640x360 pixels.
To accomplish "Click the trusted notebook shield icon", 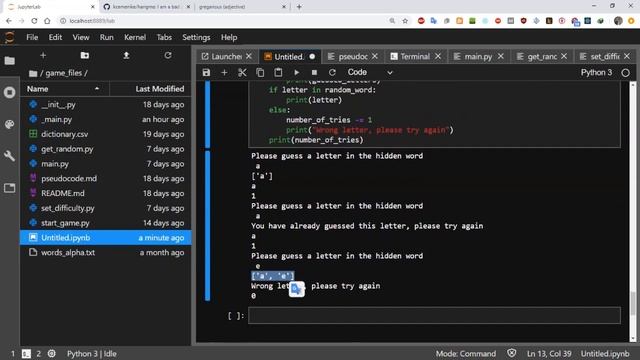I will coord(511,353).
